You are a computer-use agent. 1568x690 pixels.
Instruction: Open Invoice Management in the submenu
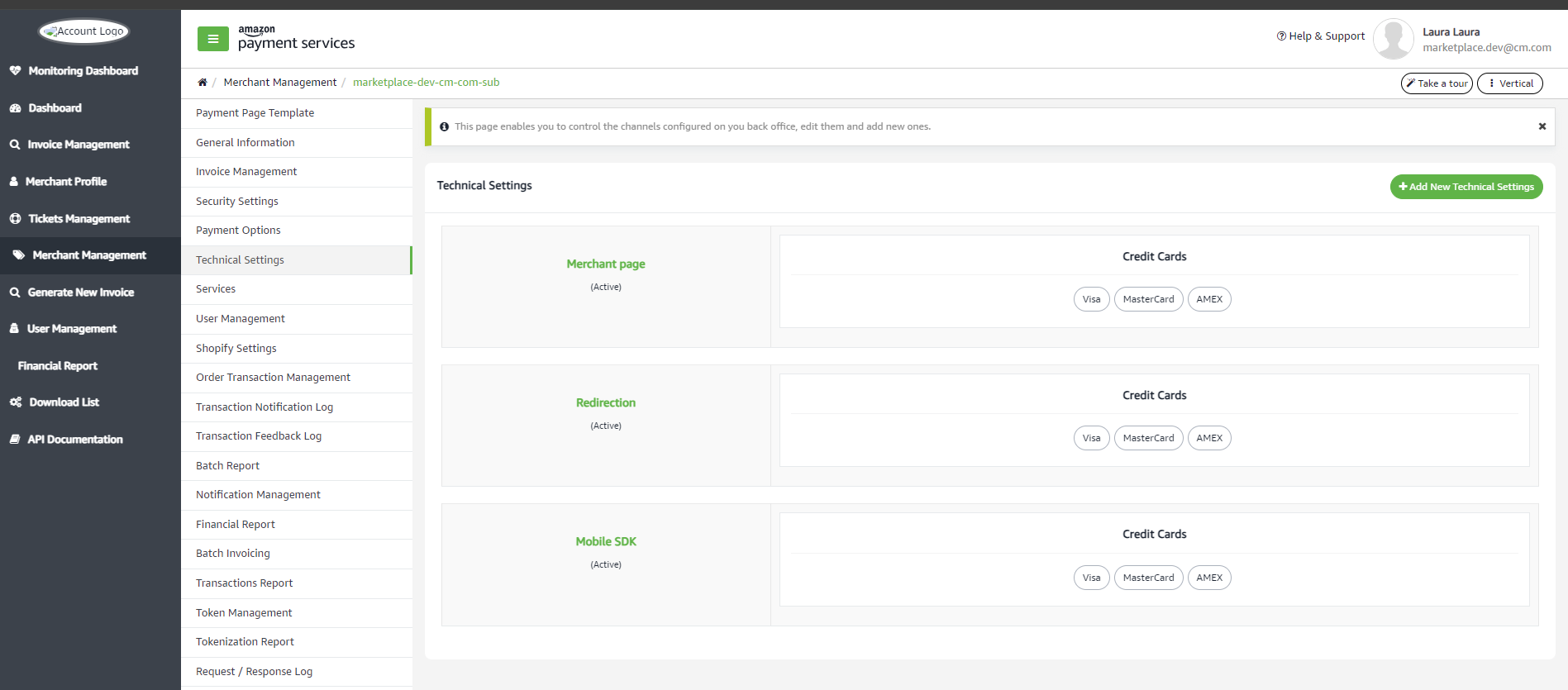tap(297, 172)
